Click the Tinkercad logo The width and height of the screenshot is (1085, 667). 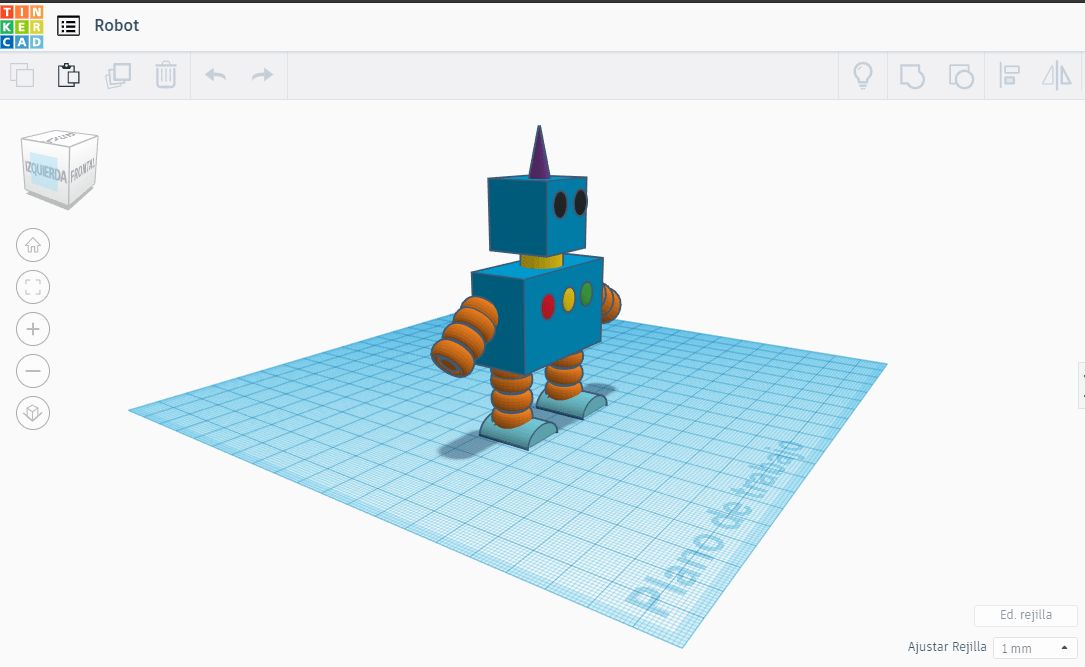[22, 25]
